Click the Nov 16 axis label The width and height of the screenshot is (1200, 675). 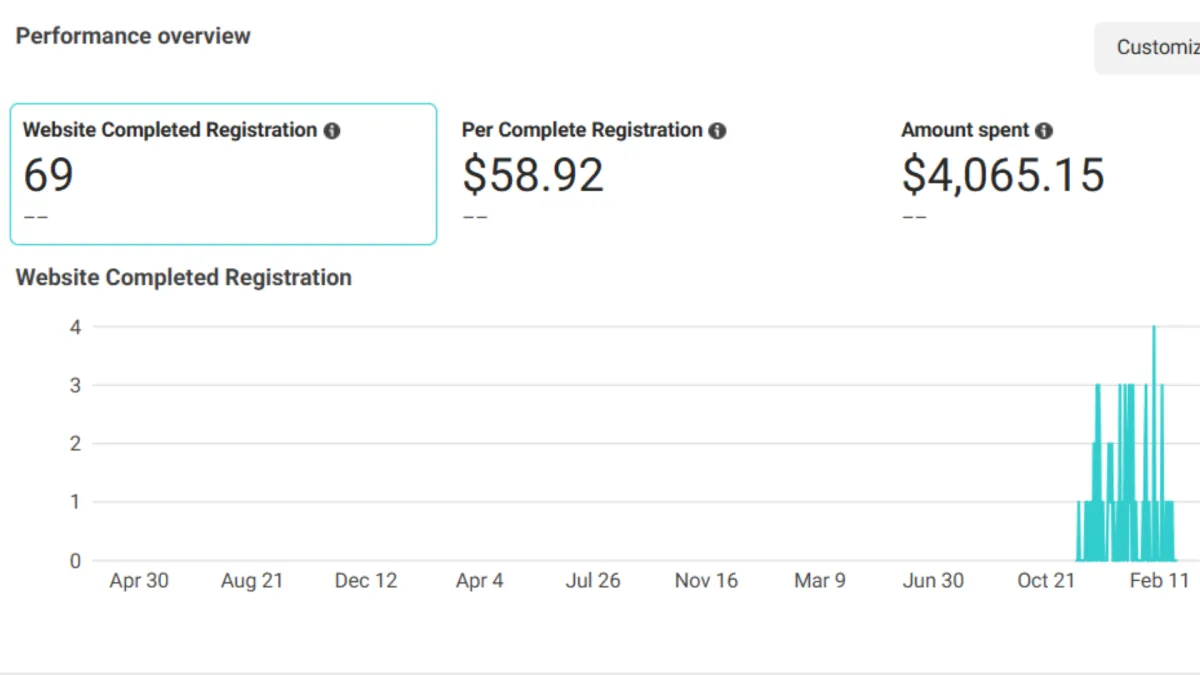706,581
